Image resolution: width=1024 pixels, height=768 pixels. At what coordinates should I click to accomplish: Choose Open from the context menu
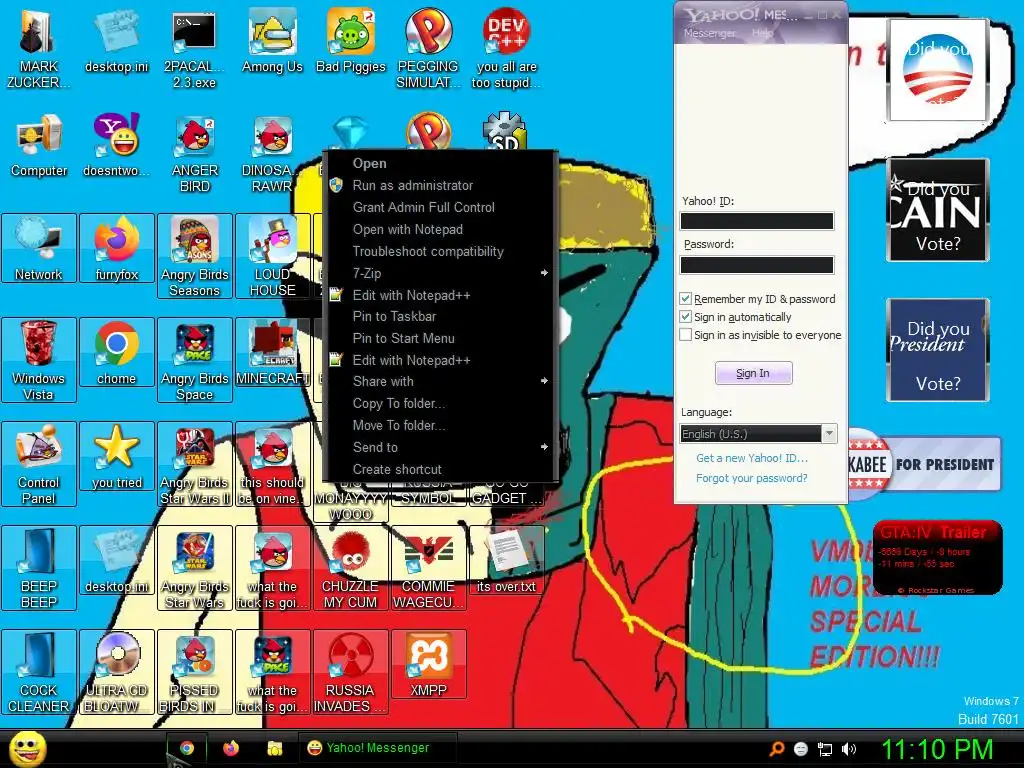440,163
